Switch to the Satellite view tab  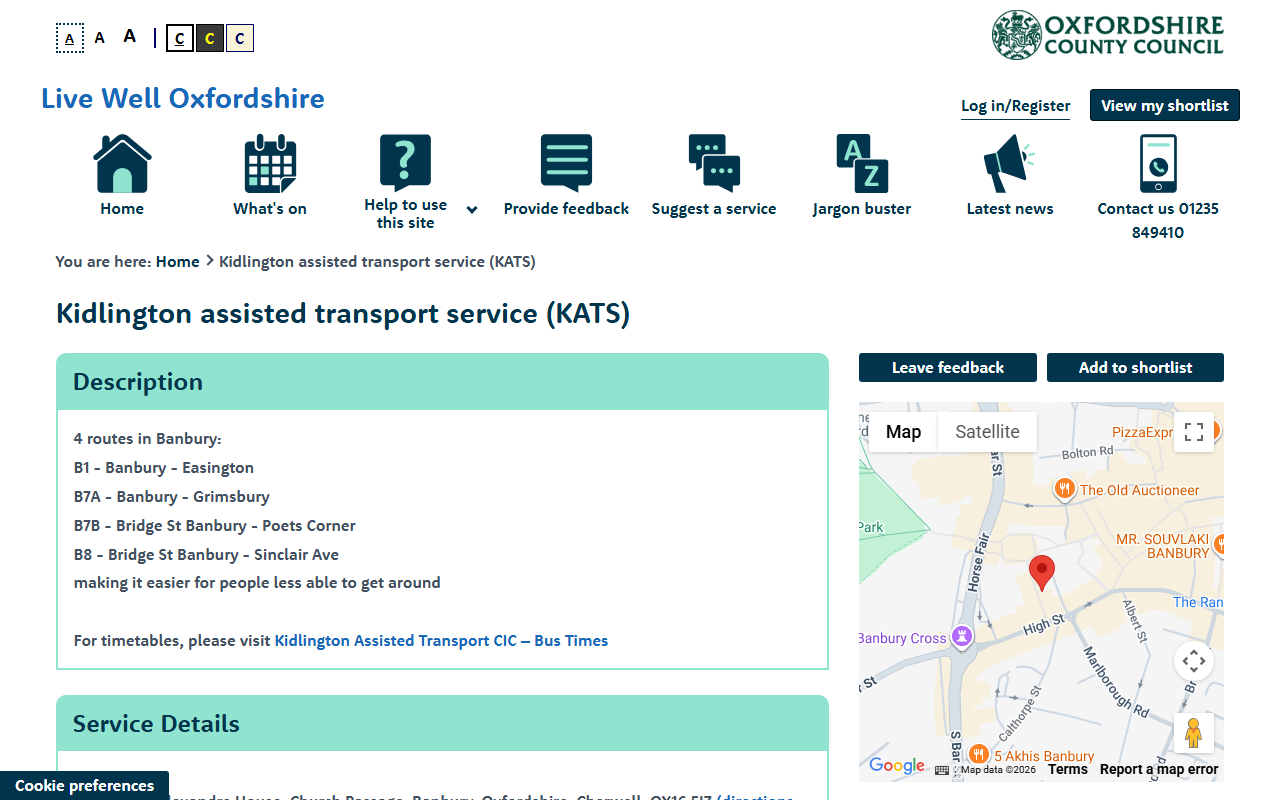coord(987,432)
